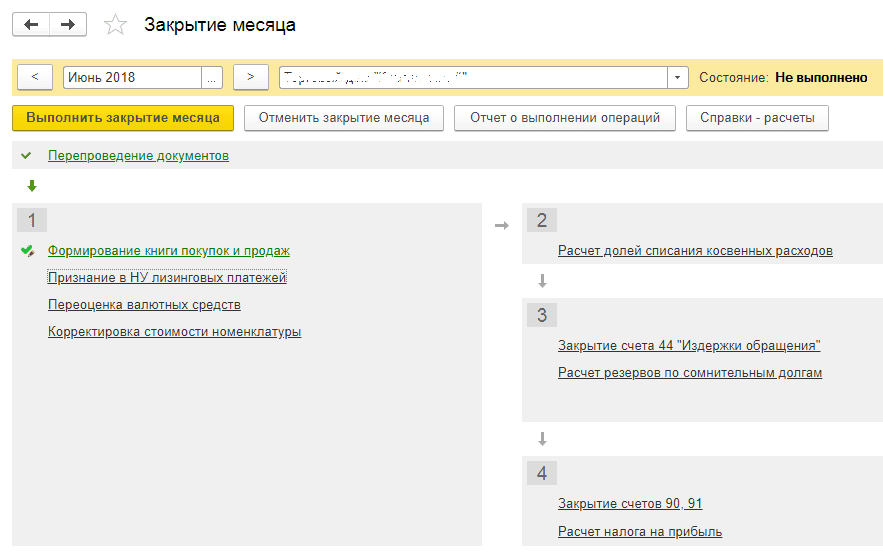Click status icon beside Формирование книги покупок

[x=27, y=251]
